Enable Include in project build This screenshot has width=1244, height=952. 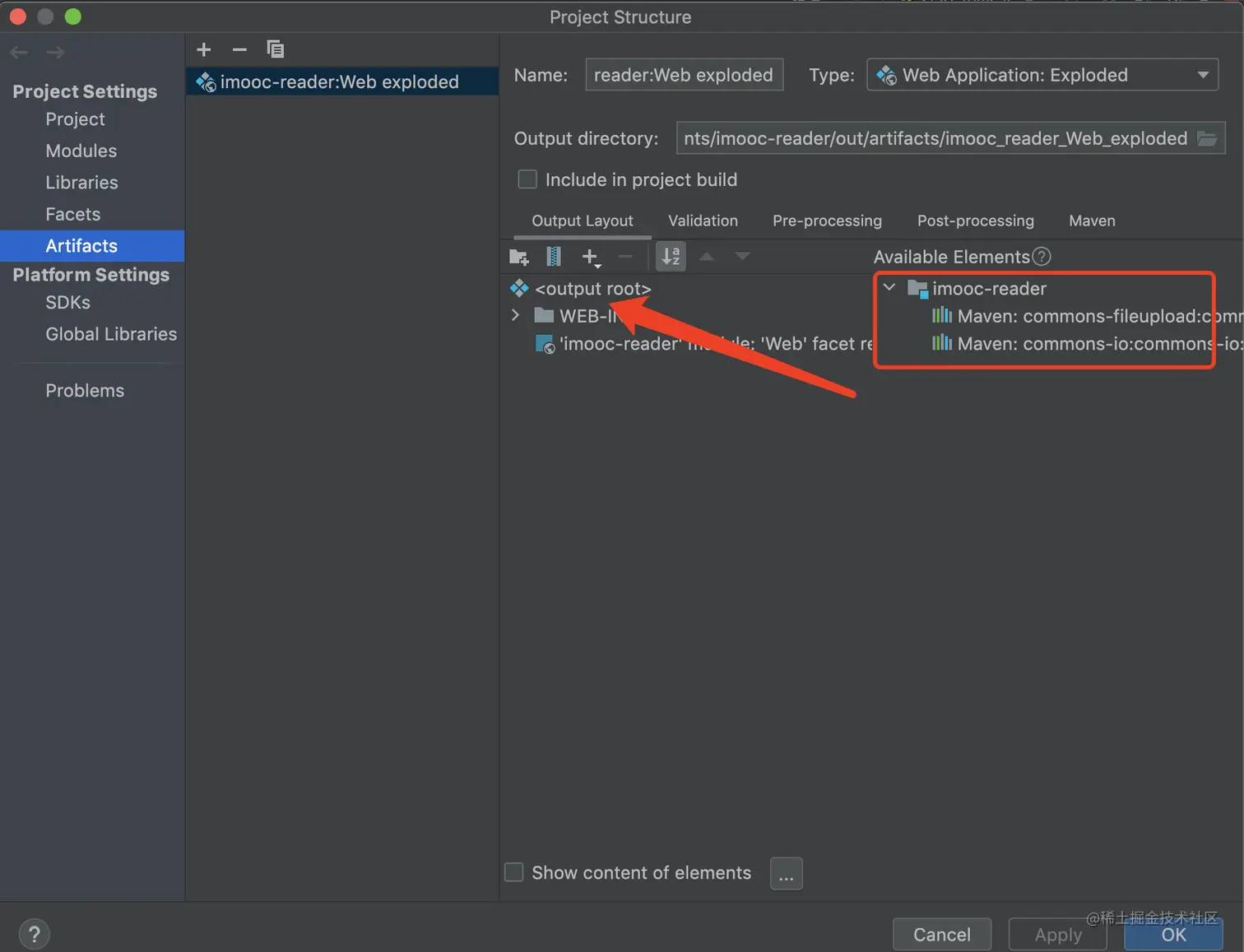click(527, 179)
